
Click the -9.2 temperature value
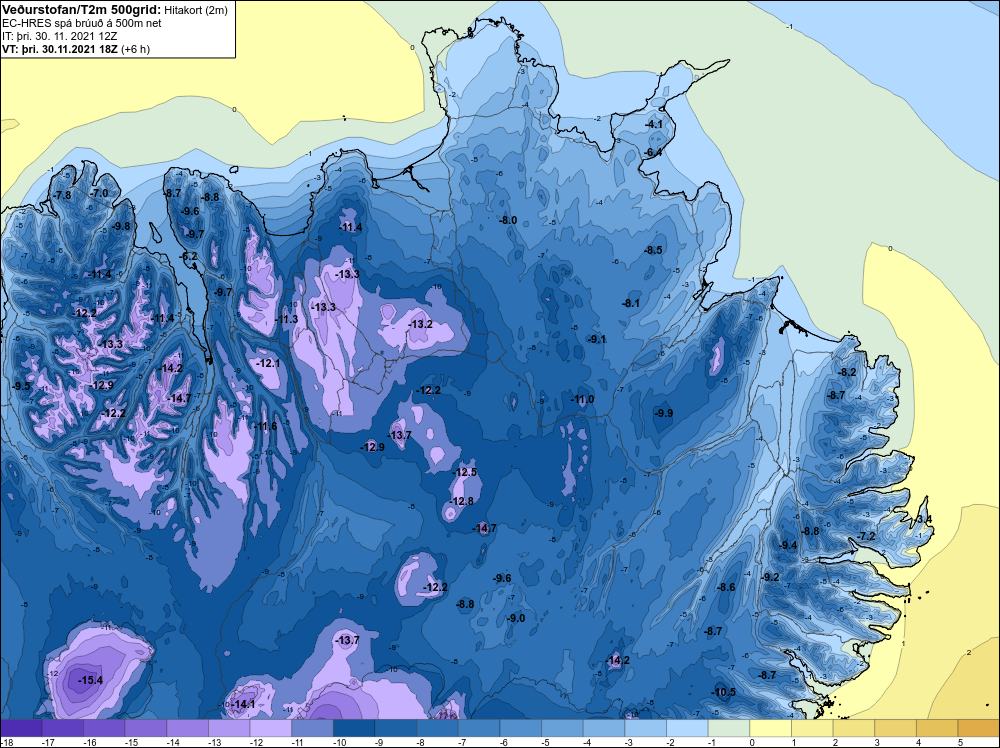(770, 577)
